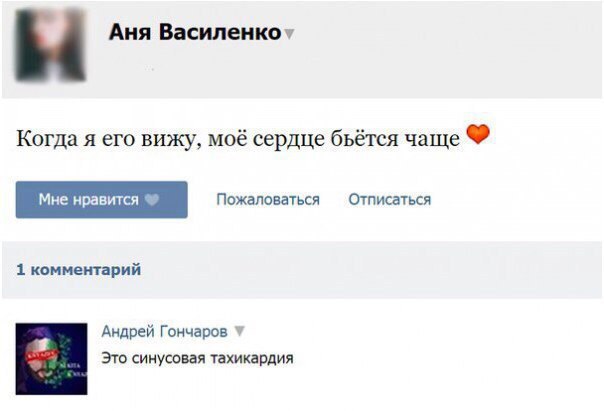The width and height of the screenshot is (604, 411).
Task: Open Аня Василенко's profile name link
Action: click(194, 33)
